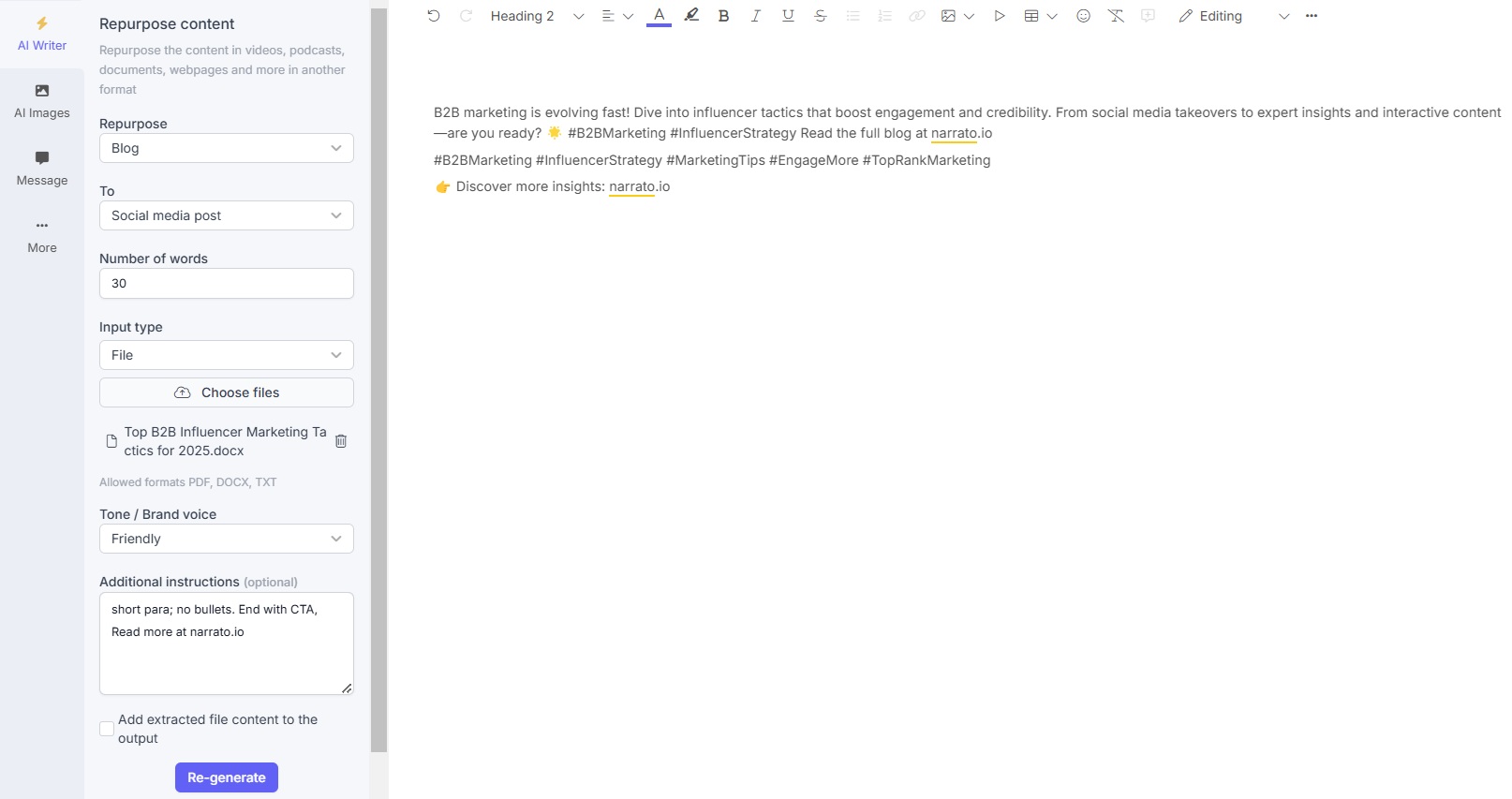
Task: Click the insert media play icon
Action: coord(1000,16)
